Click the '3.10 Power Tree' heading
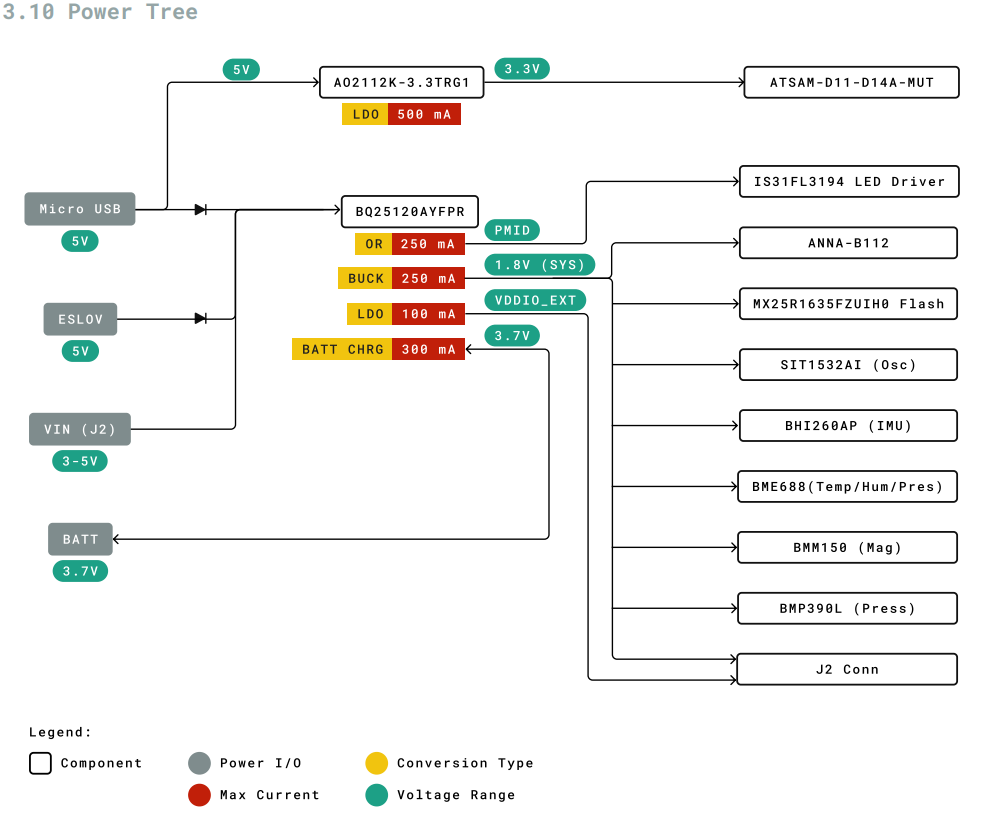 click(x=100, y=11)
